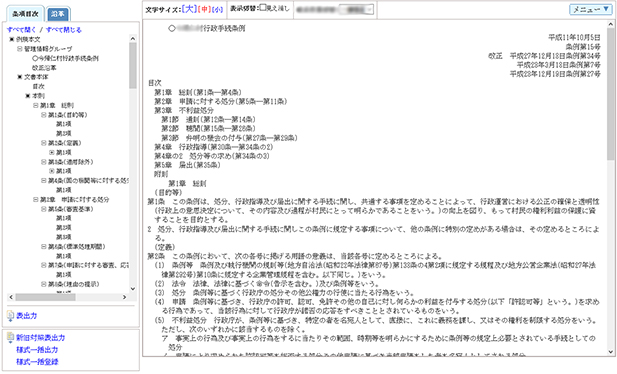Collapse the 例規本文 root node
Screen dimensions: 617x374
tap(12, 39)
